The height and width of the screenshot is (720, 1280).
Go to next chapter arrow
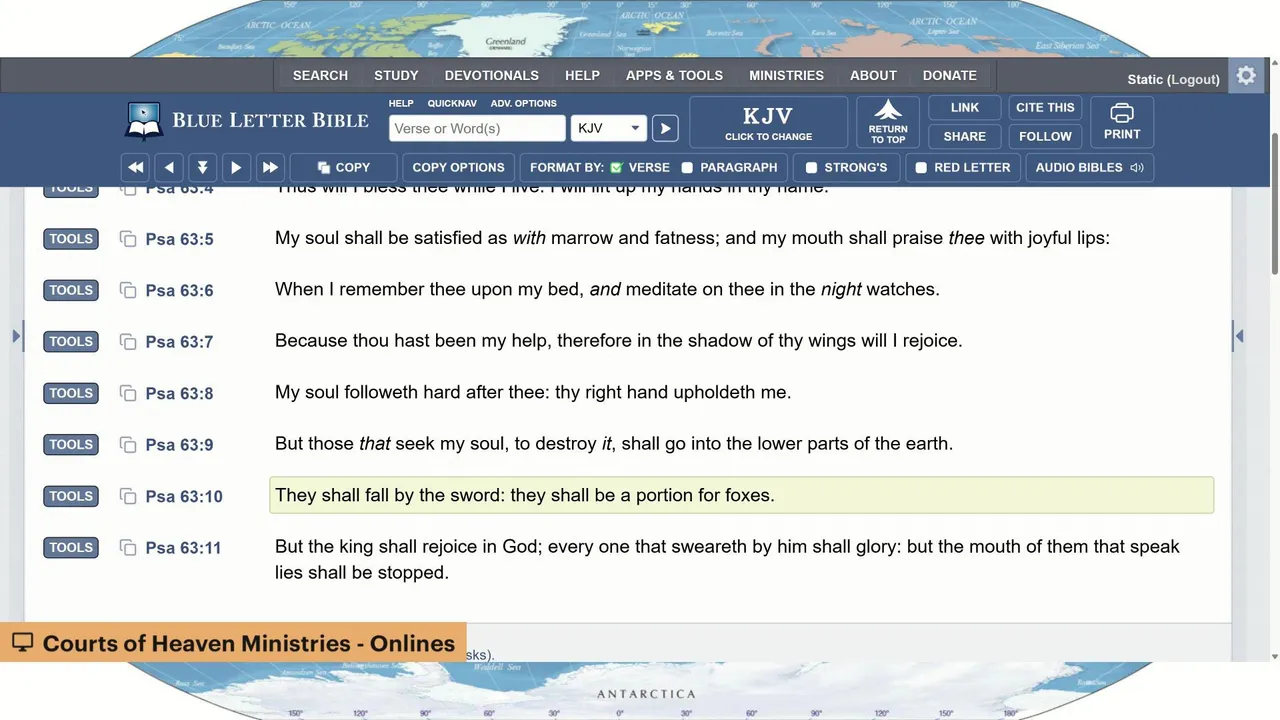coord(236,167)
